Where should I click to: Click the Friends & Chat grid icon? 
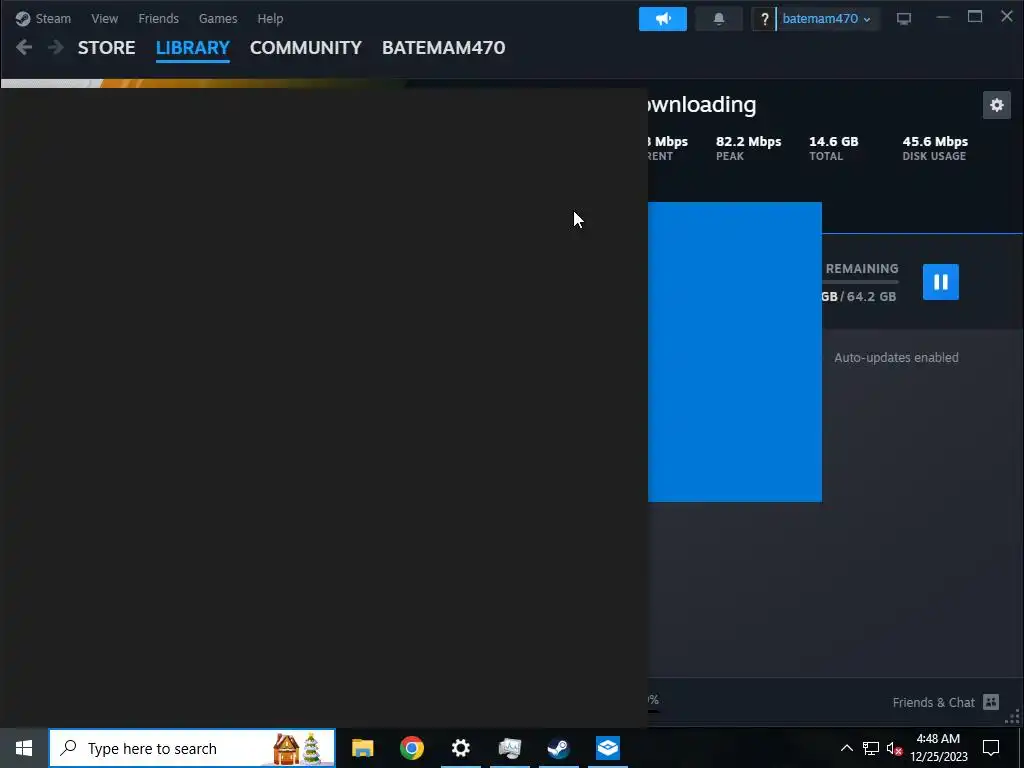991,702
